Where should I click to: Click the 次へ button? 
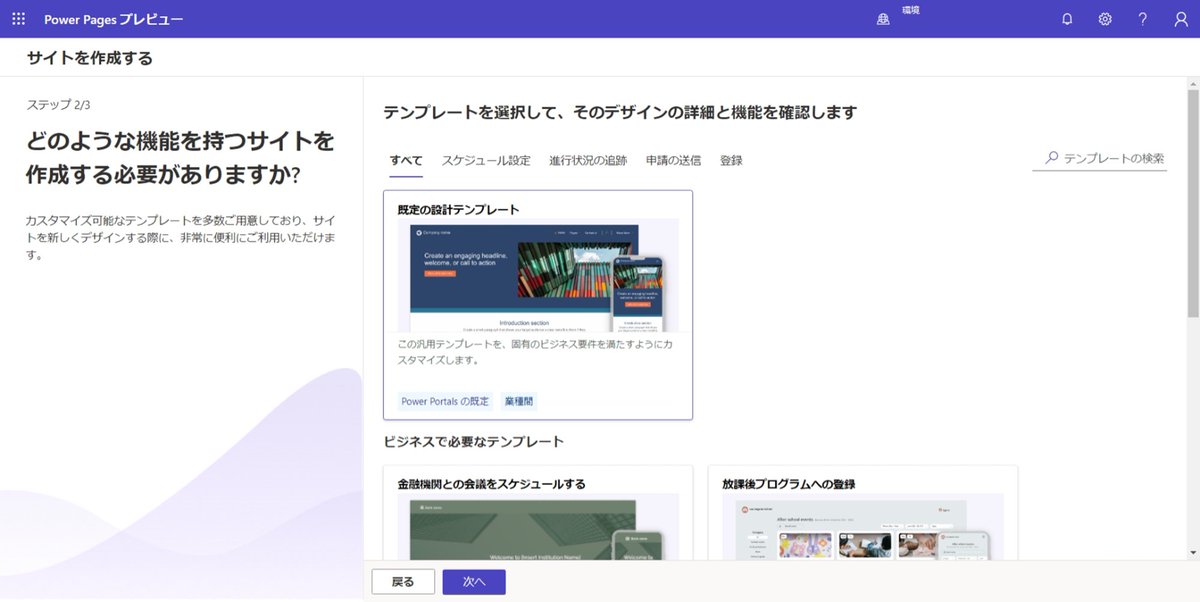coord(473,581)
